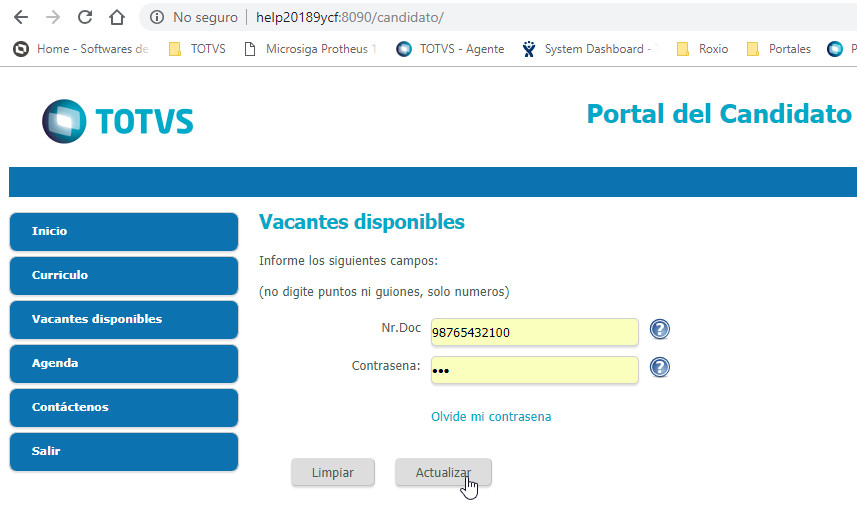Open the browser home page icon
Image resolution: width=857 pixels, height=516 pixels.
tap(116, 17)
